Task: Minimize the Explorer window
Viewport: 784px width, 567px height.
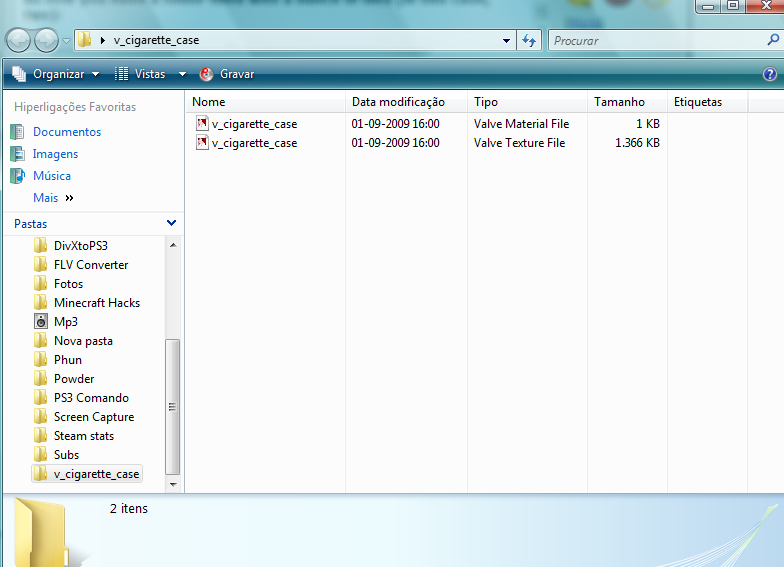Action: pyautogui.click(x=708, y=6)
